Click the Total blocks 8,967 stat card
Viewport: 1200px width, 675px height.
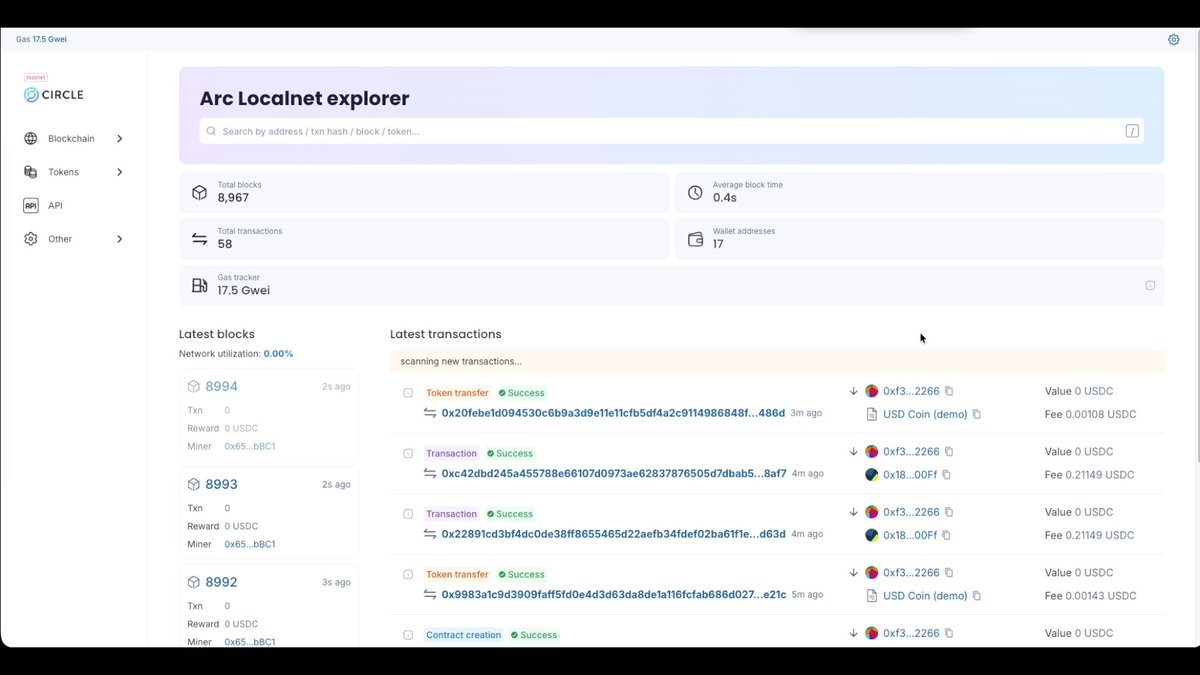424,192
